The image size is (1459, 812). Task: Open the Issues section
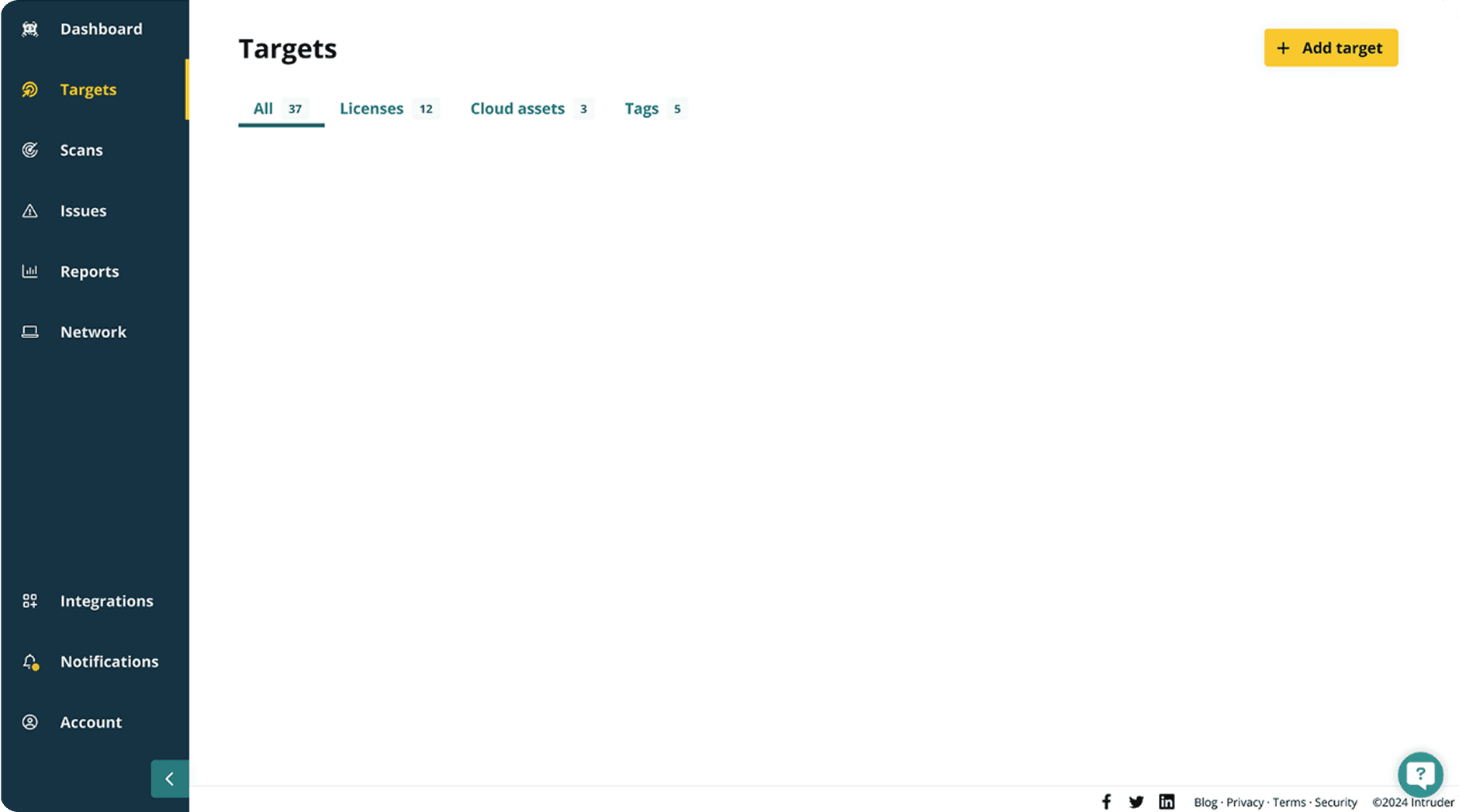pyautogui.click(x=84, y=211)
